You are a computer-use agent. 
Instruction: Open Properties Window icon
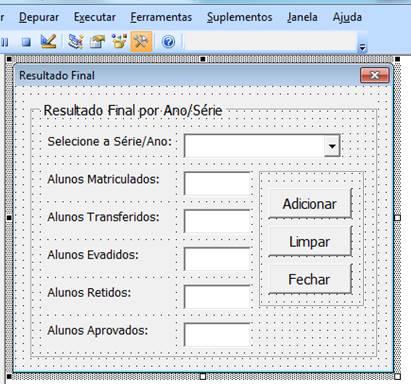pyautogui.click(x=97, y=42)
